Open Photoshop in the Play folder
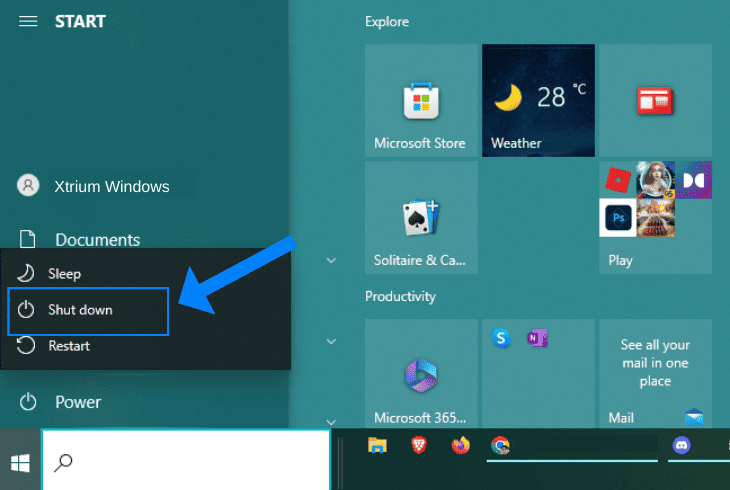 pyautogui.click(x=618, y=218)
